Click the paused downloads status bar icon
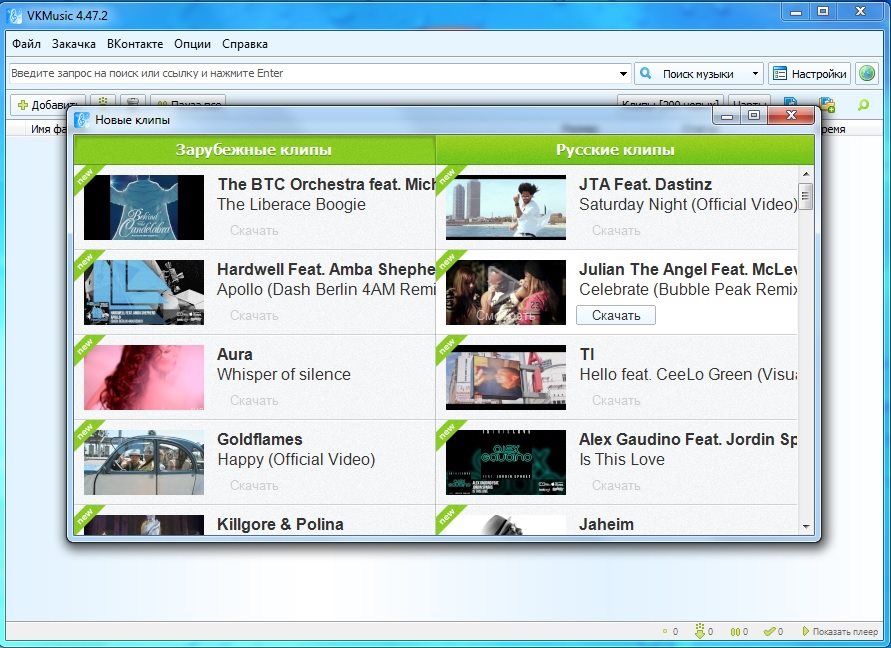The width and height of the screenshot is (891, 648). [x=735, y=632]
